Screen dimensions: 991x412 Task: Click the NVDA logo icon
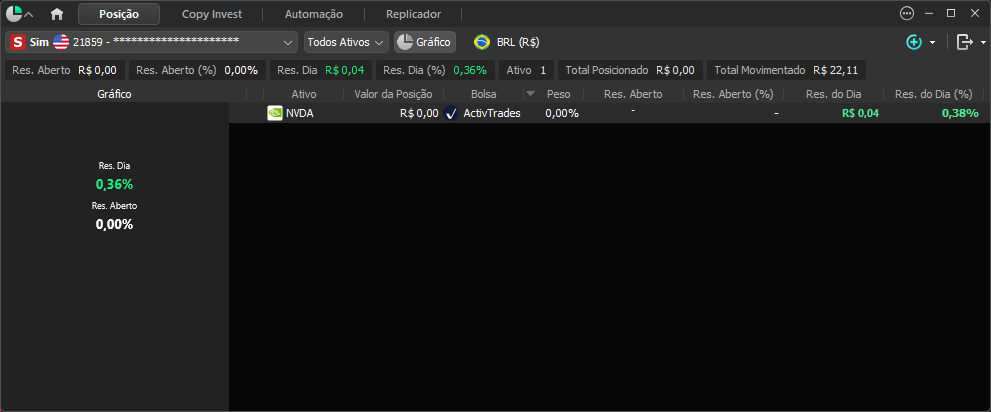coord(274,113)
